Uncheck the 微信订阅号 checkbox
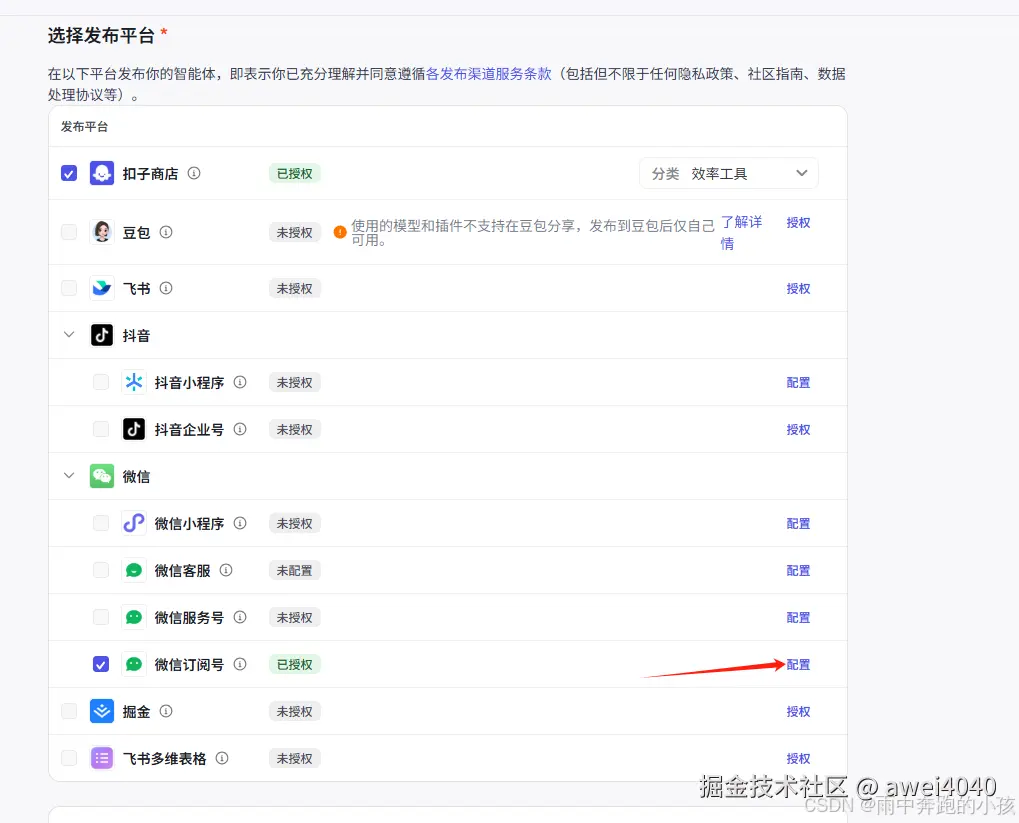 (x=100, y=664)
